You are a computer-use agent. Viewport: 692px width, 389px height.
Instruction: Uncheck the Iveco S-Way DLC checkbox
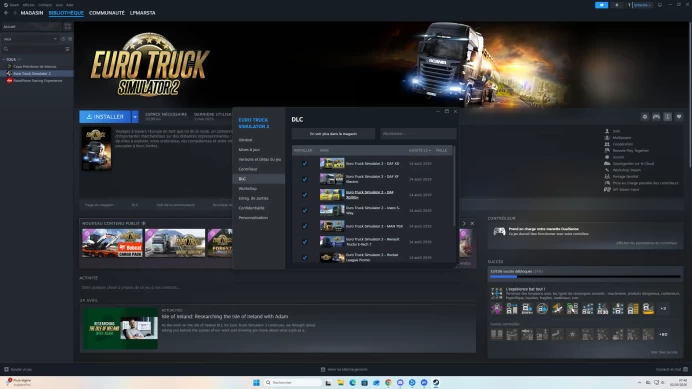click(305, 210)
